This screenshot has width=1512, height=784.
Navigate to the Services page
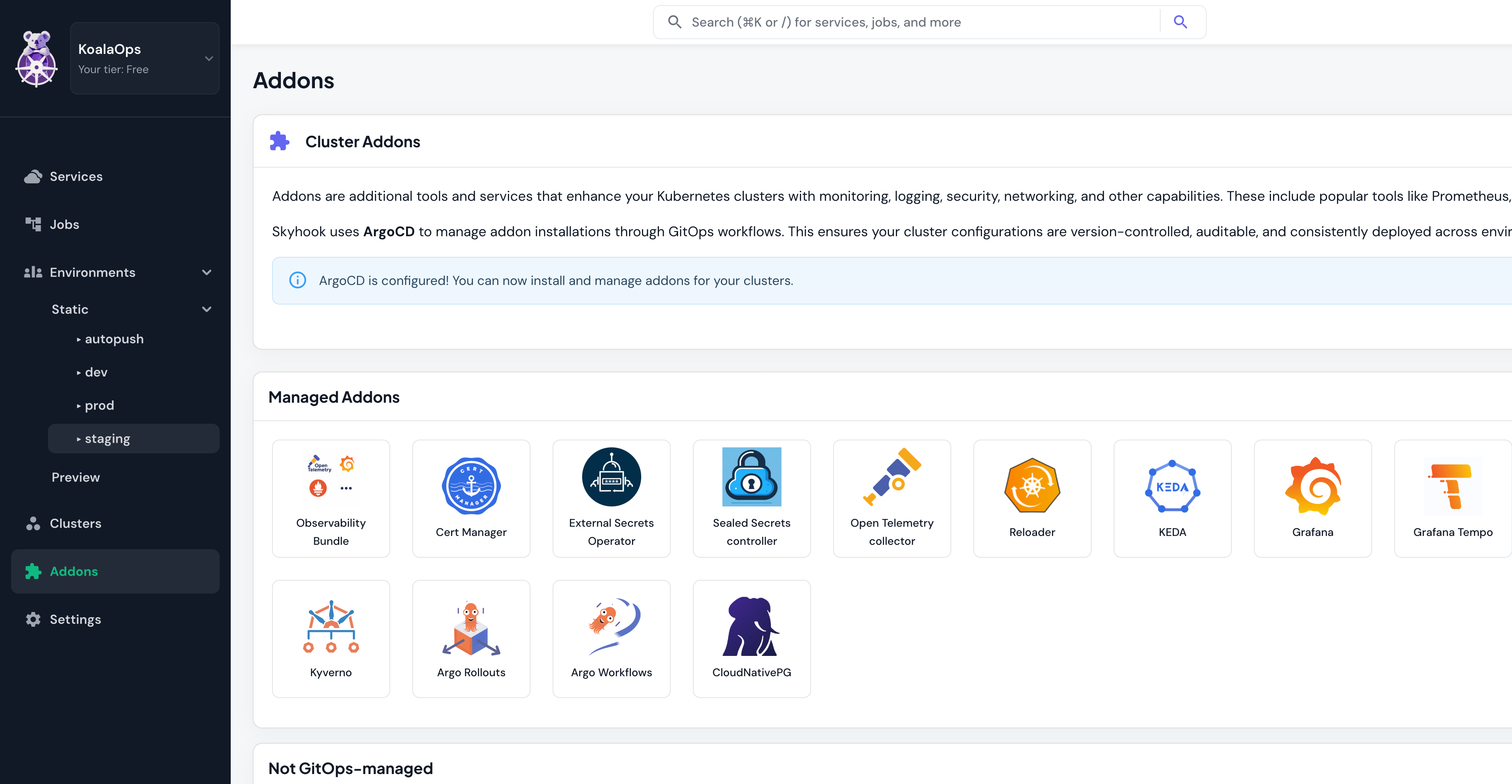(x=75, y=176)
